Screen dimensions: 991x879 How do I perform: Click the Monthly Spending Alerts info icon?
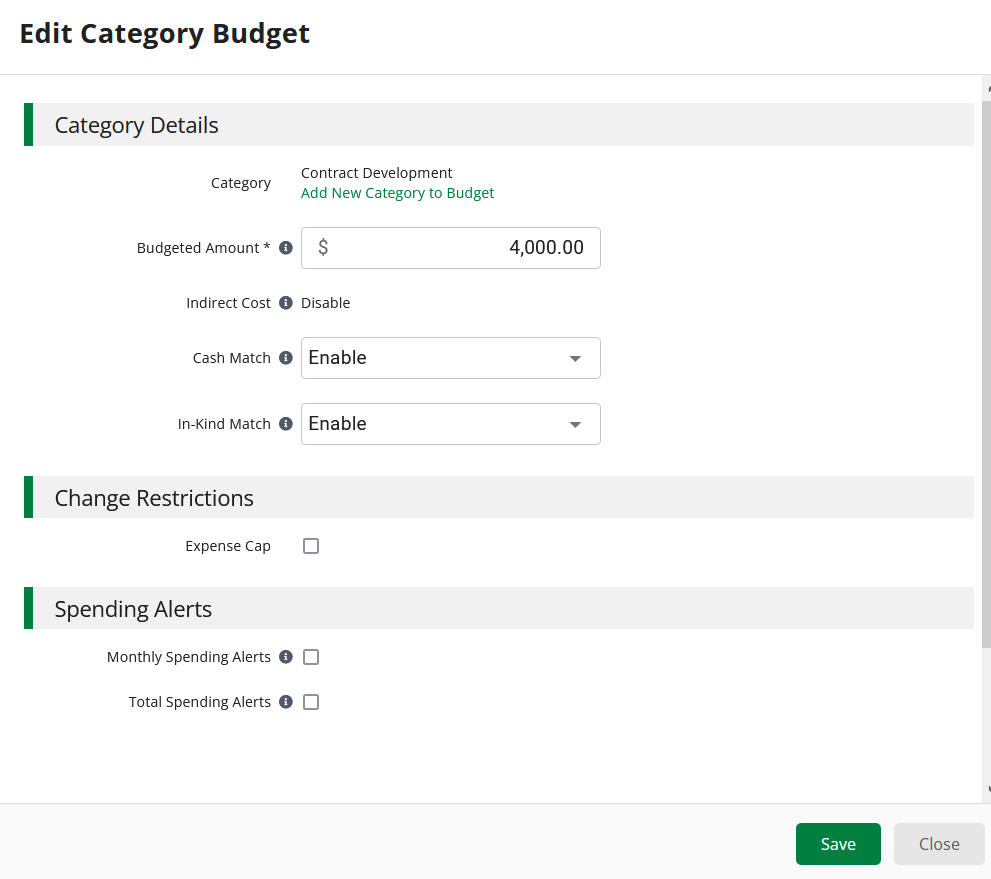(286, 657)
